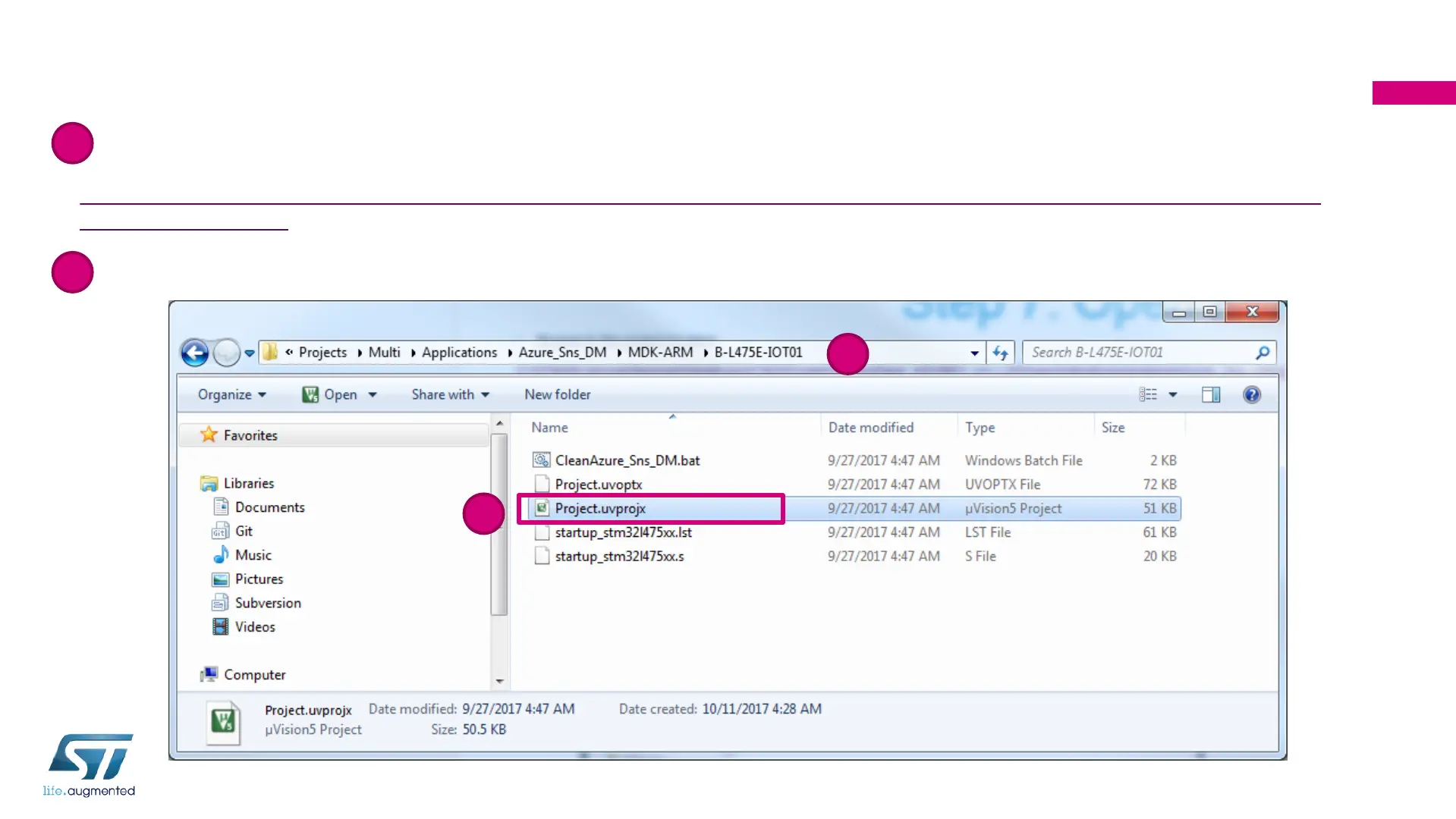Select the Project.uvprojx file

pos(599,508)
